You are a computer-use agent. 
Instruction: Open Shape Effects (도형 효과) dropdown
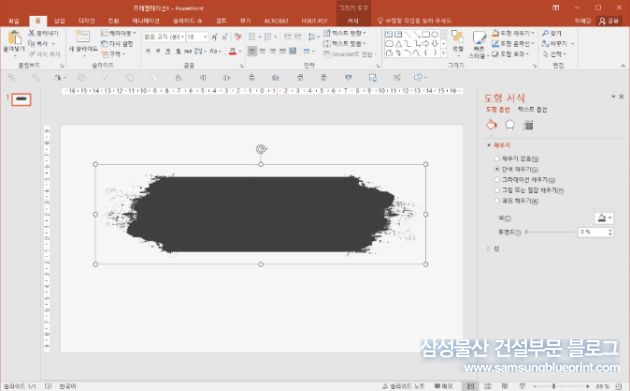(511, 54)
